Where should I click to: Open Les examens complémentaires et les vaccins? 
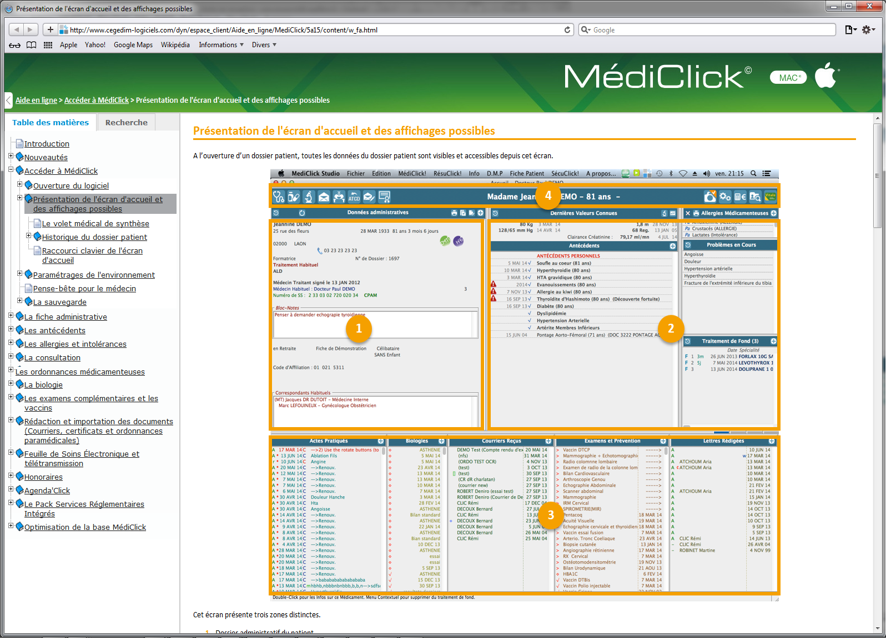[91, 403]
